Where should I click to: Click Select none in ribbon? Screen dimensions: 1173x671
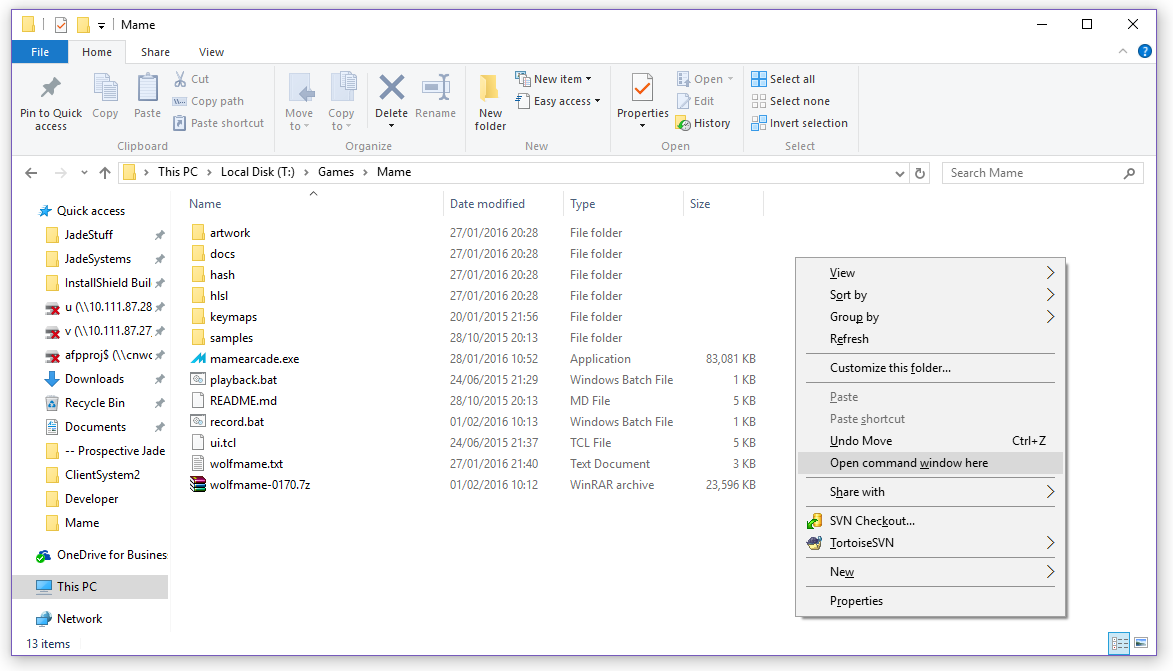pyautogui.click(x=791, y=101)
